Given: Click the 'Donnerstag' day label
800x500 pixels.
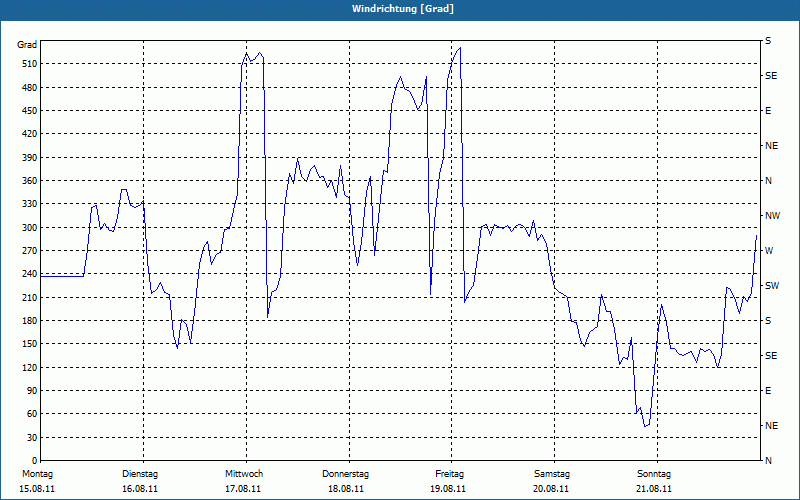Looking at the screenshot, I should (x=345, y=474).
